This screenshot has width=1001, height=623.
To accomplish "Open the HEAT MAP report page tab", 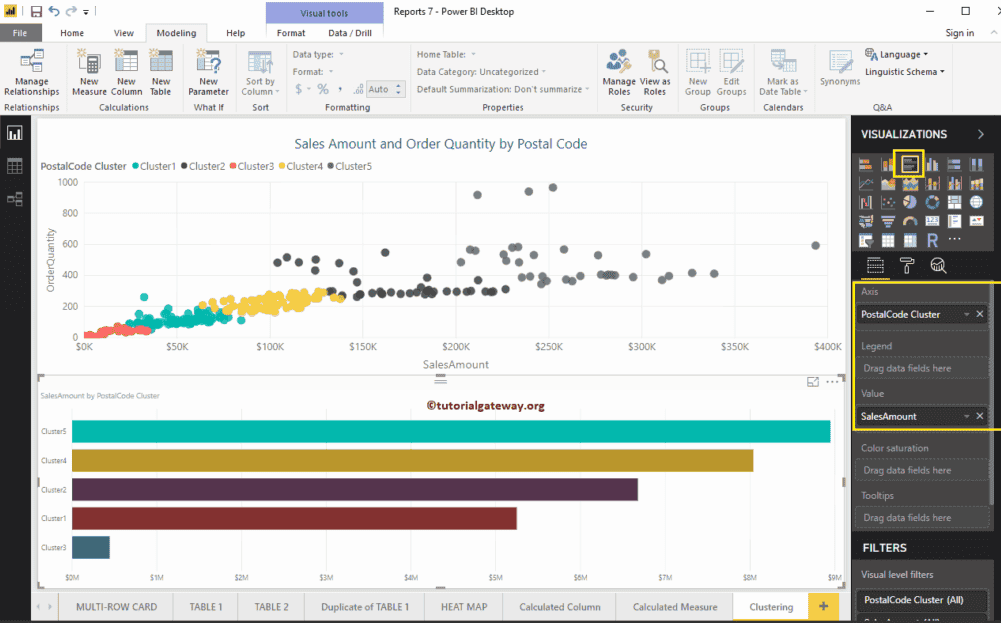I will pyautogui.click(x=463, y=606).
